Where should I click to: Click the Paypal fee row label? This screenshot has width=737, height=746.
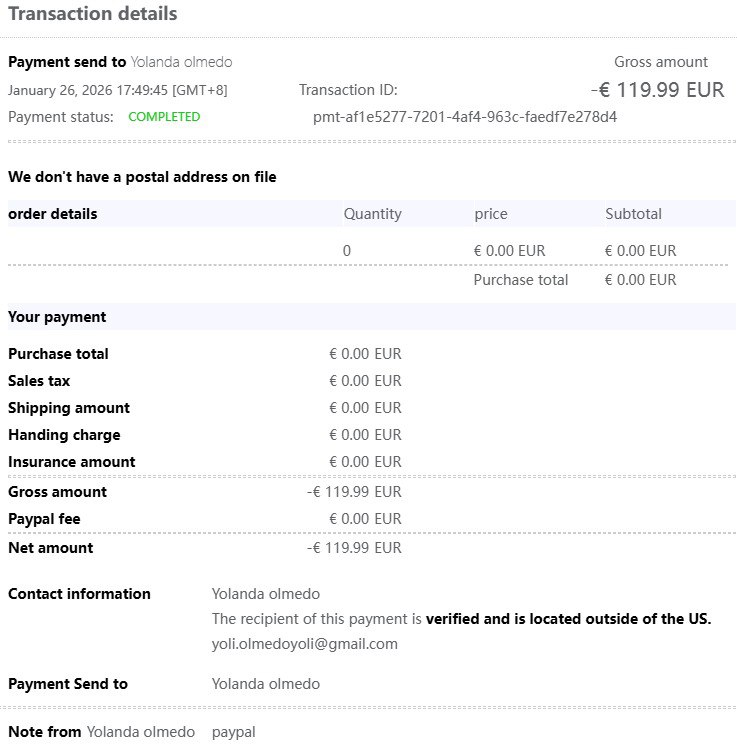pyautogui.click(x=44, y=519)
